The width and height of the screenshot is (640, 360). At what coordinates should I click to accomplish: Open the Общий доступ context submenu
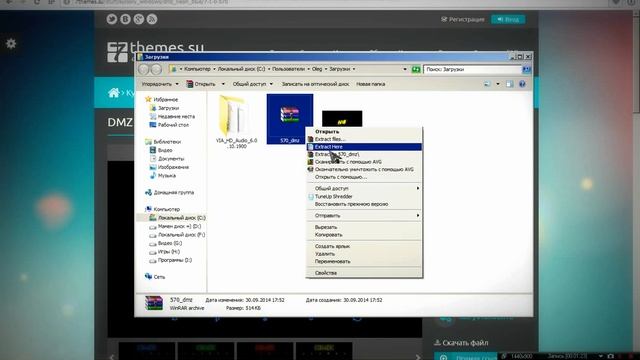pyautogui.click(x=364, y=188)
